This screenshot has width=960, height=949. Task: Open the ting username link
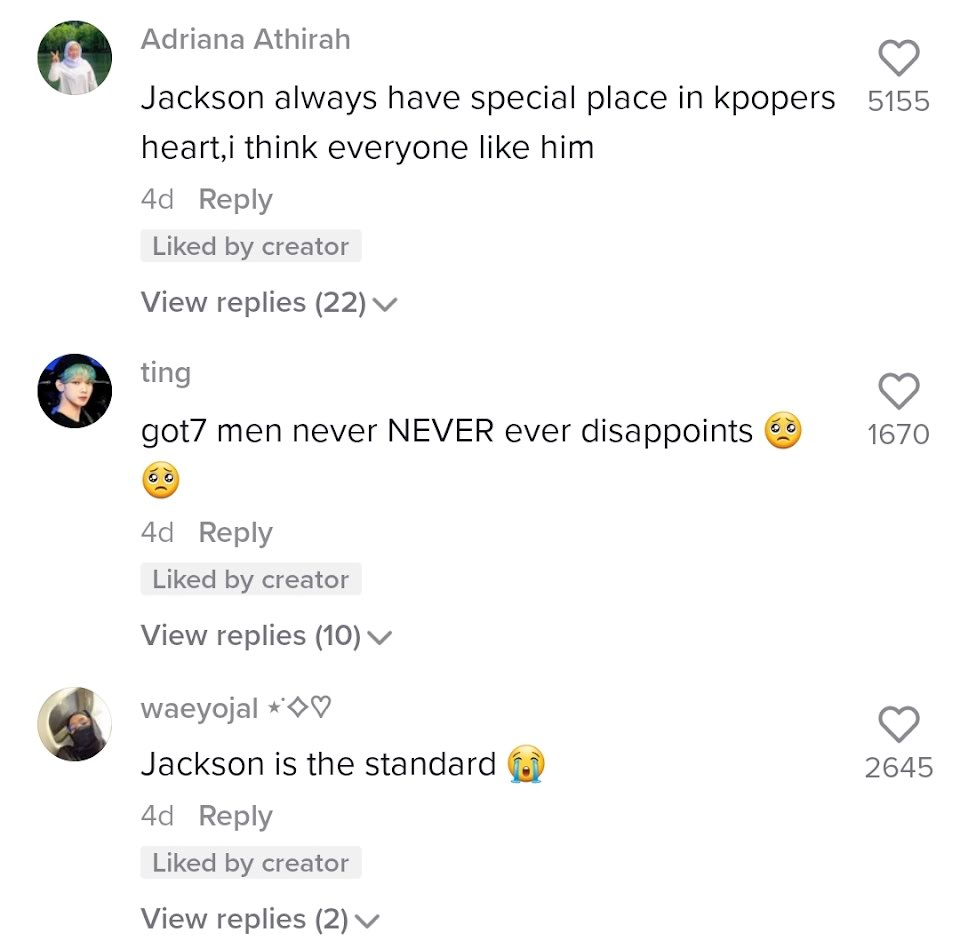(x=166, y=373)
